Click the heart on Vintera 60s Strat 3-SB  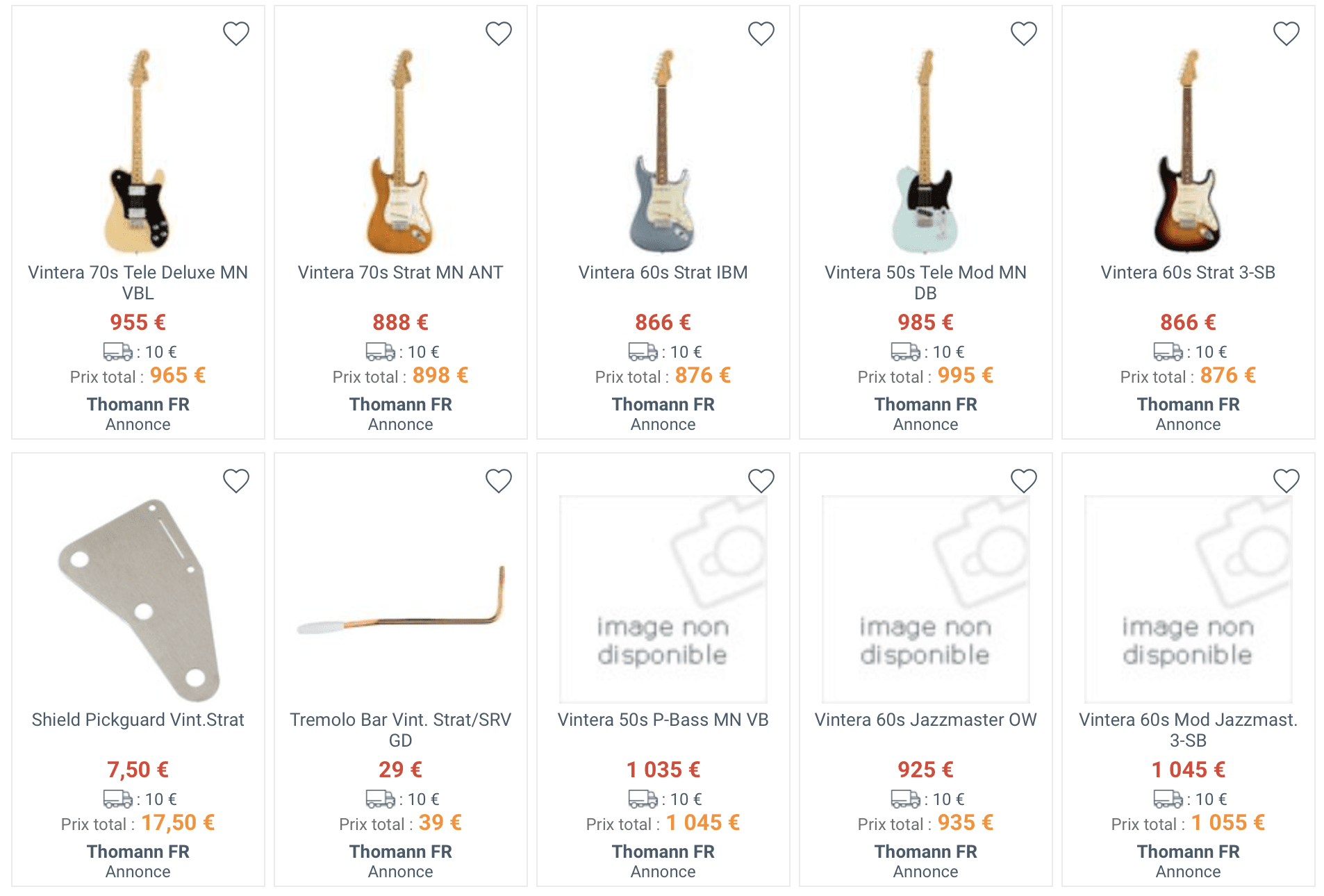pos(1286,33)
